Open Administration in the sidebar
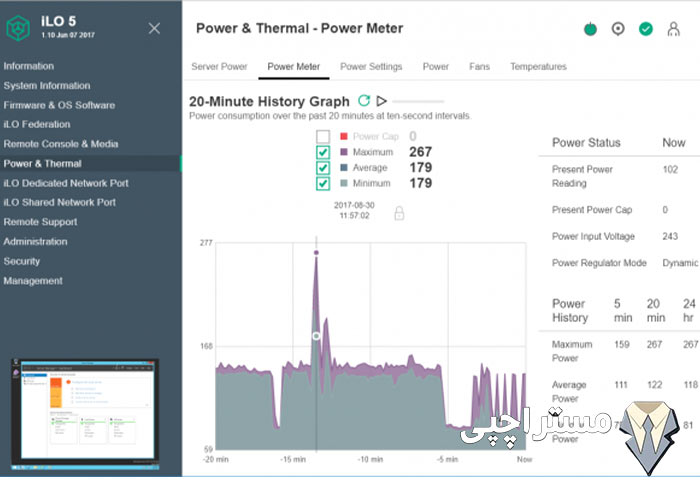The height and width of the screenshot is (500, 700). (35, 242)
